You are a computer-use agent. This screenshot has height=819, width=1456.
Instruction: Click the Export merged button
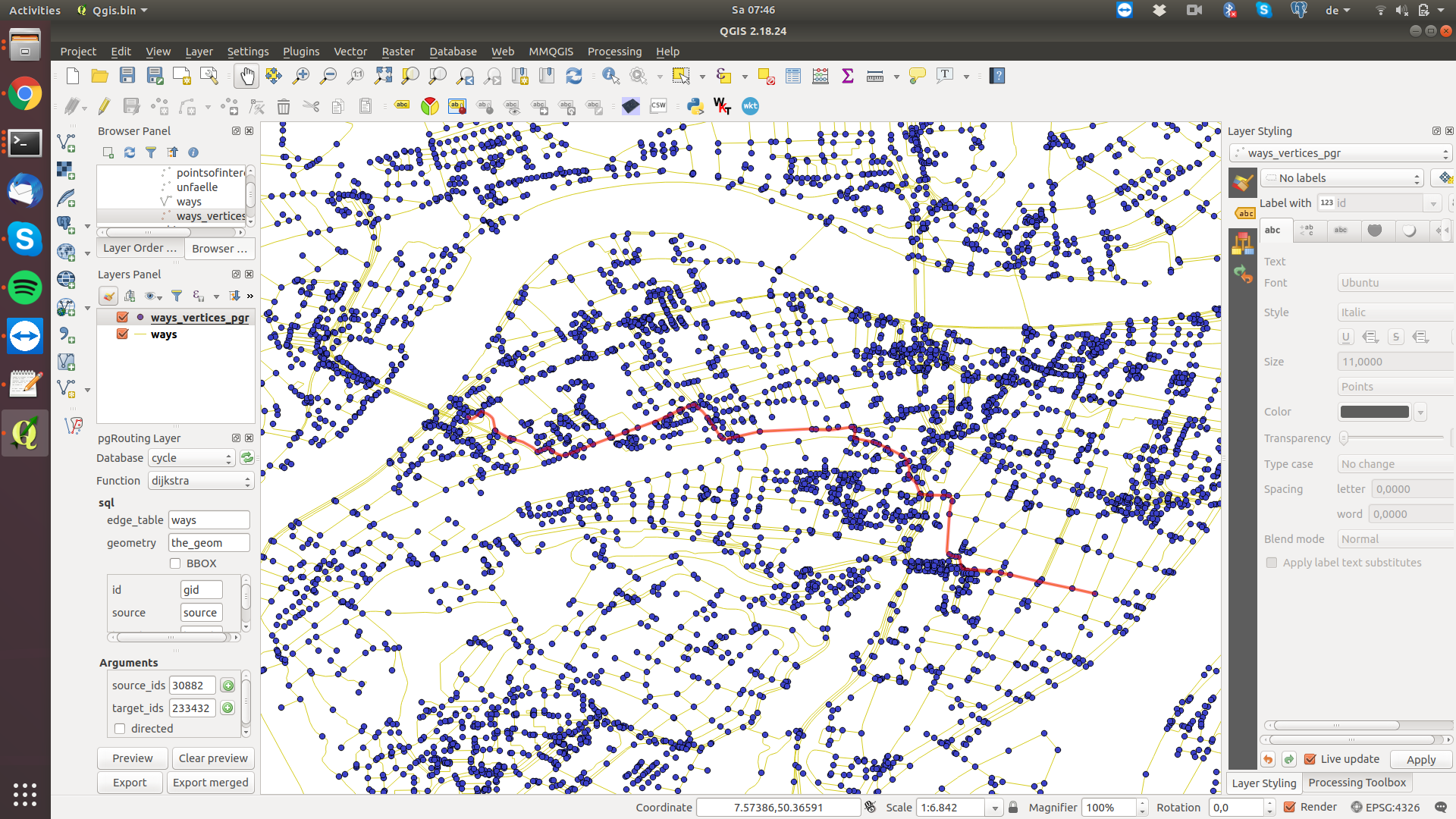coord(211,783)
